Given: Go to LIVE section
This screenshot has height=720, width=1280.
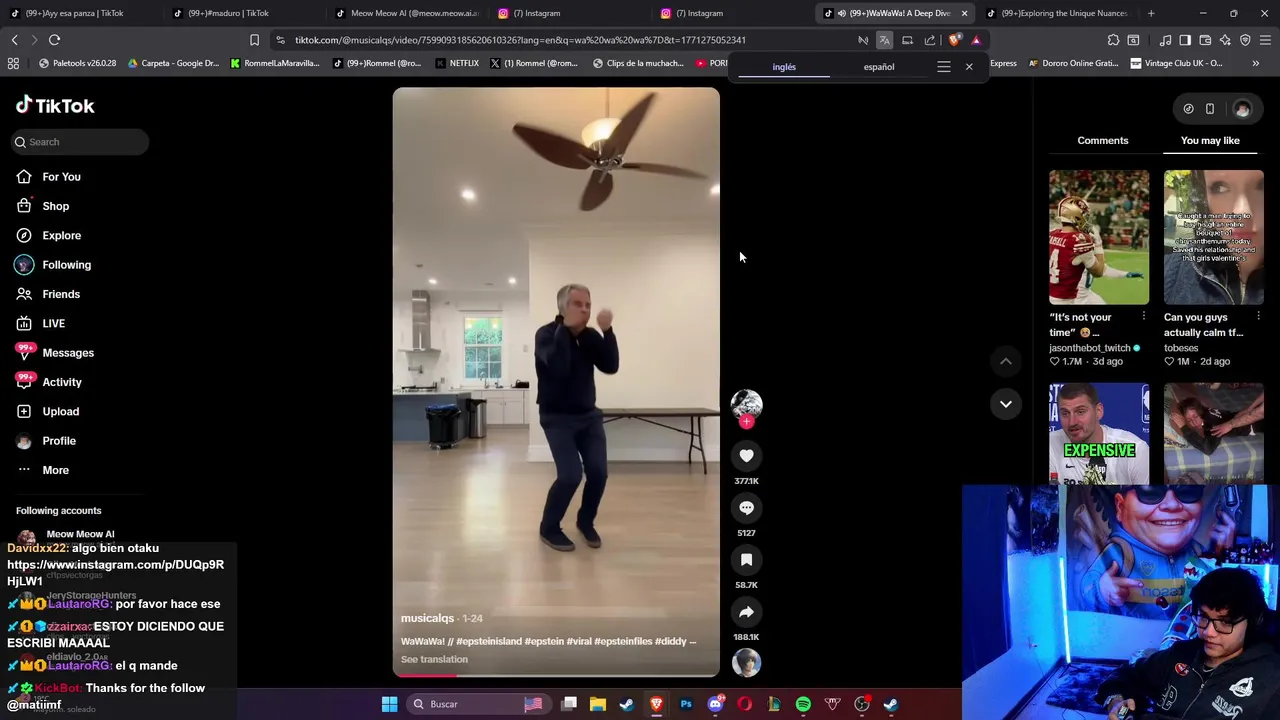Looking at the screenshot, I should click(x=53, y=324).
